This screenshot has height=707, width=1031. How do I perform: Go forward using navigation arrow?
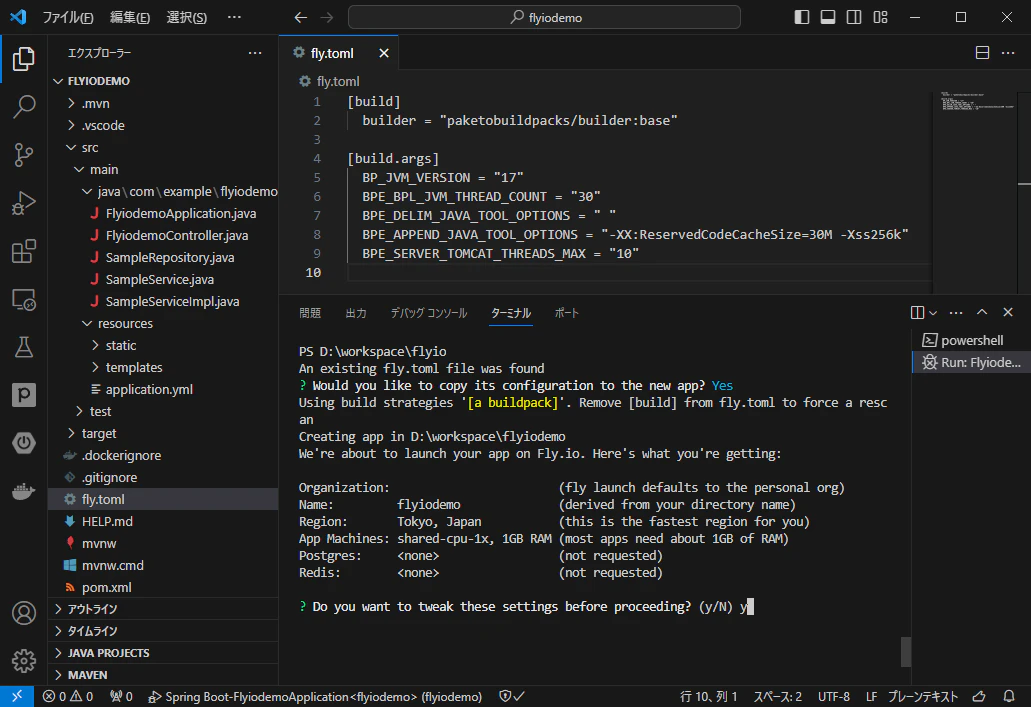327,17
